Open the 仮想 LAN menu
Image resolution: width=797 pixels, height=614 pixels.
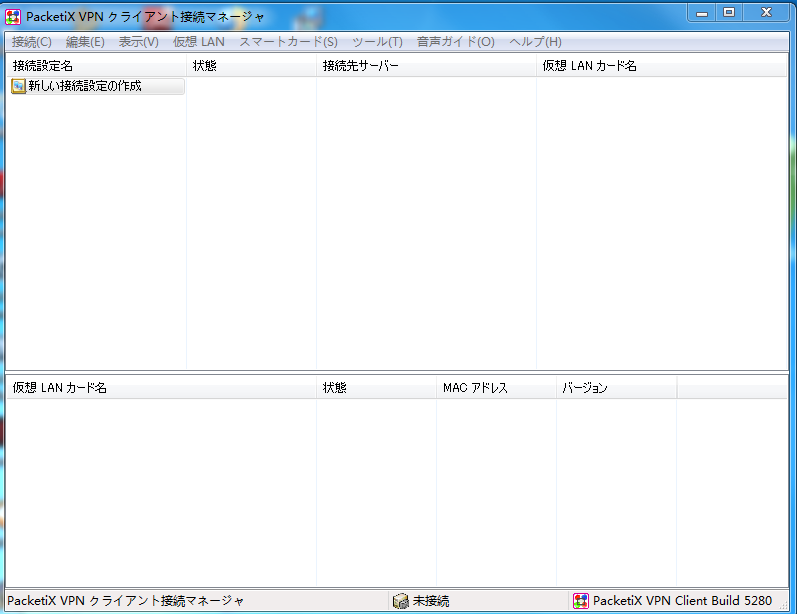198,42
